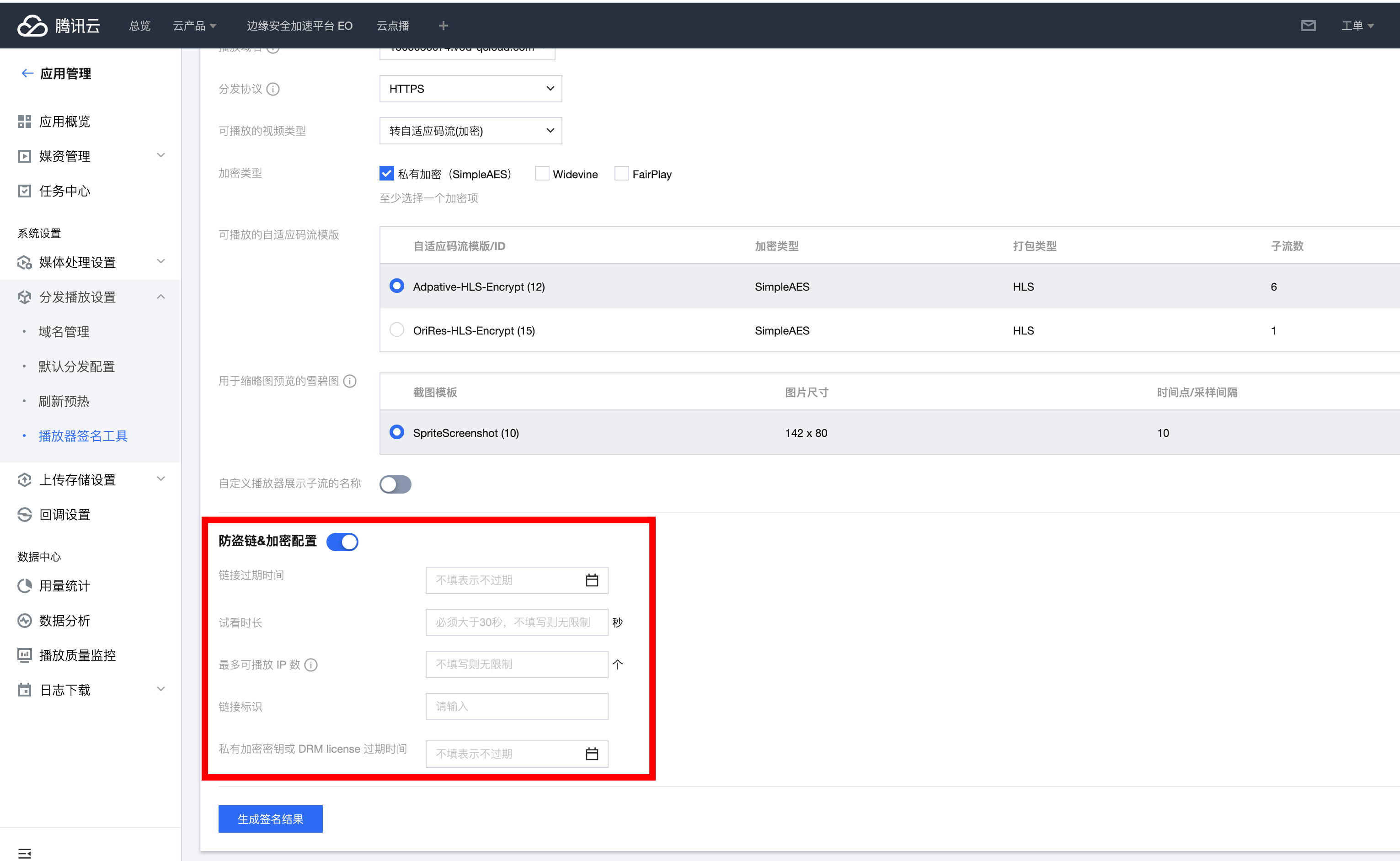Screen dimensions: 1400x861
Task: Click back arrow beside 应用管理
Action: click(x=26, y=73)
